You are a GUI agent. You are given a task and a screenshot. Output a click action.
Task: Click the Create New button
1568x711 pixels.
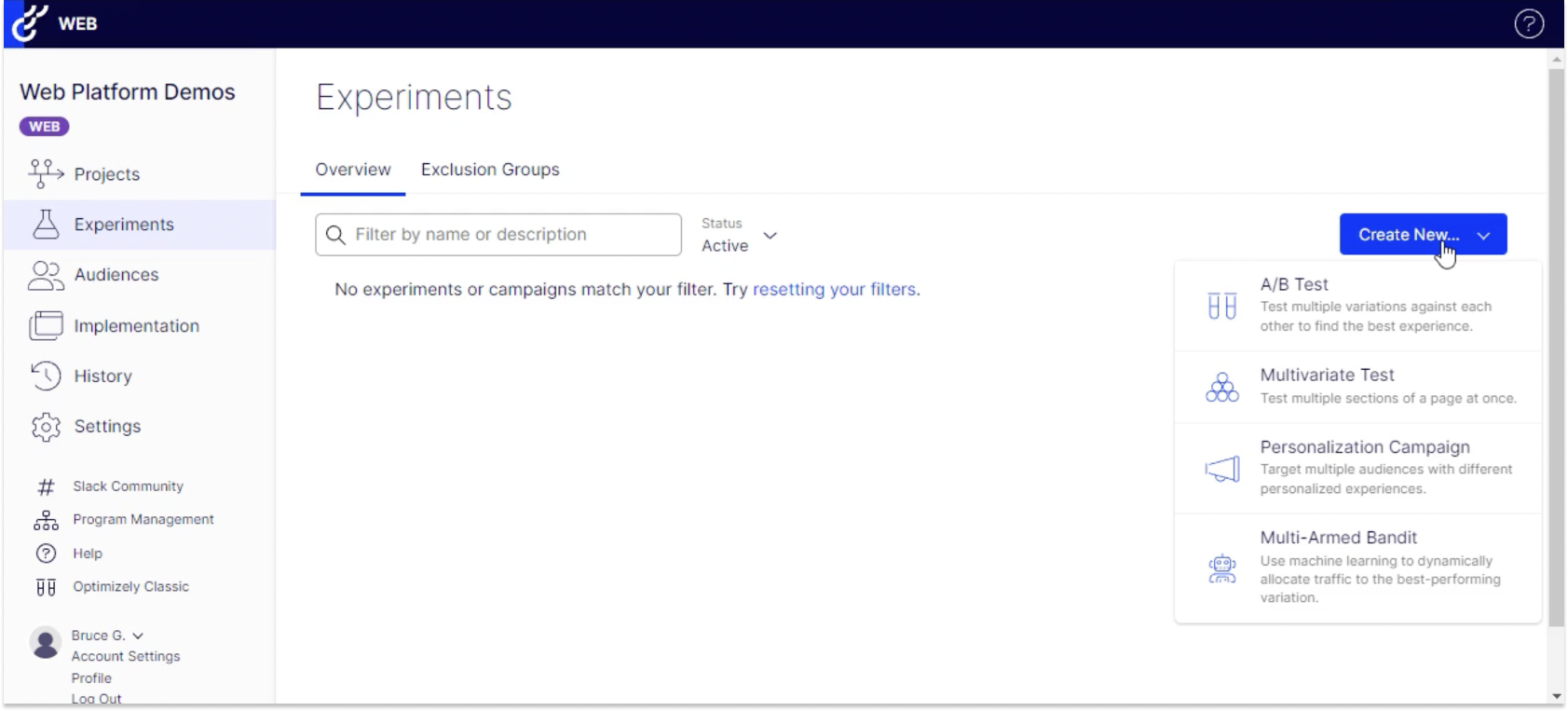tap(1423, 235)
